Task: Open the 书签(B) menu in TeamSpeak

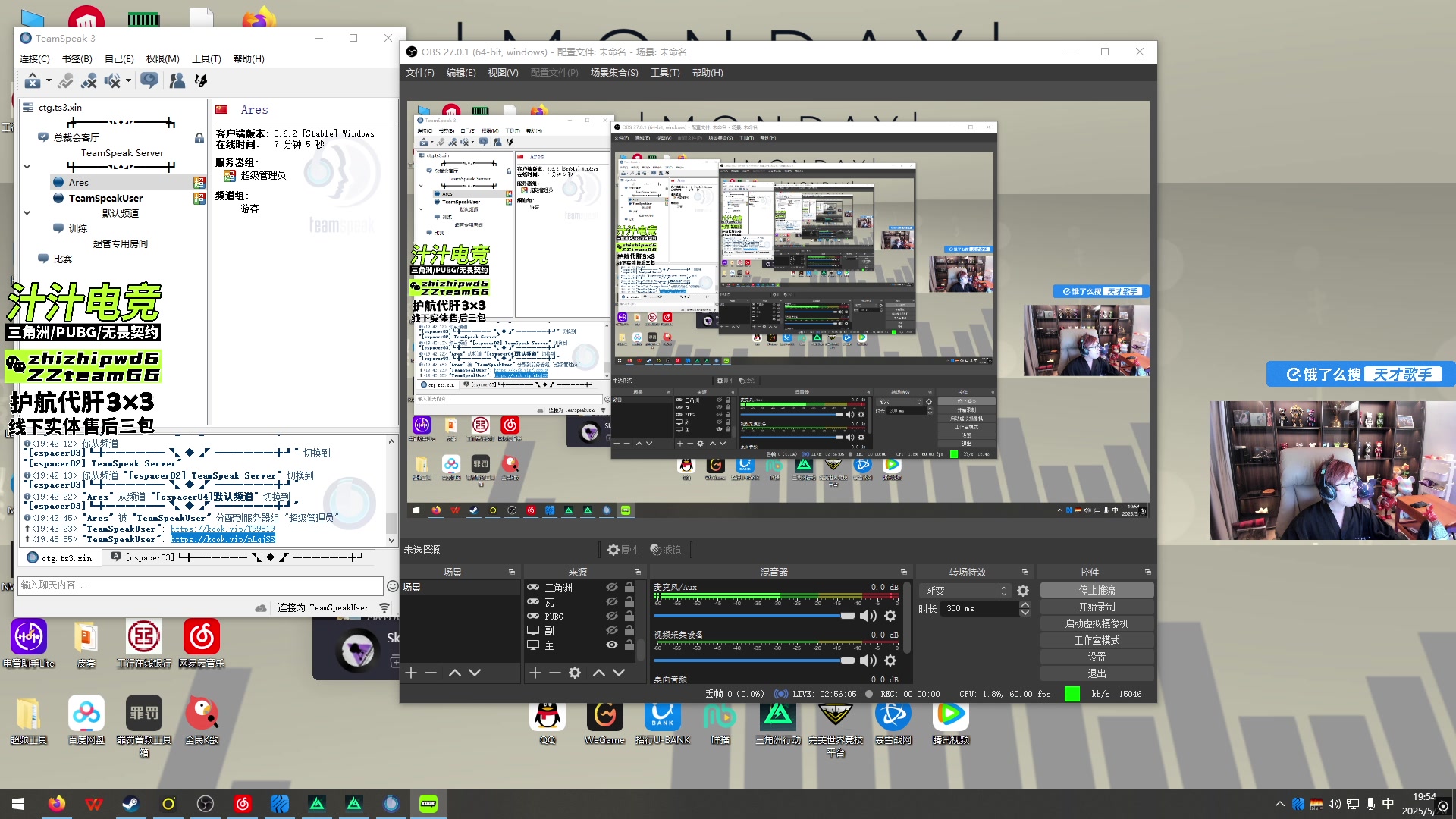Action: point(77,59)
